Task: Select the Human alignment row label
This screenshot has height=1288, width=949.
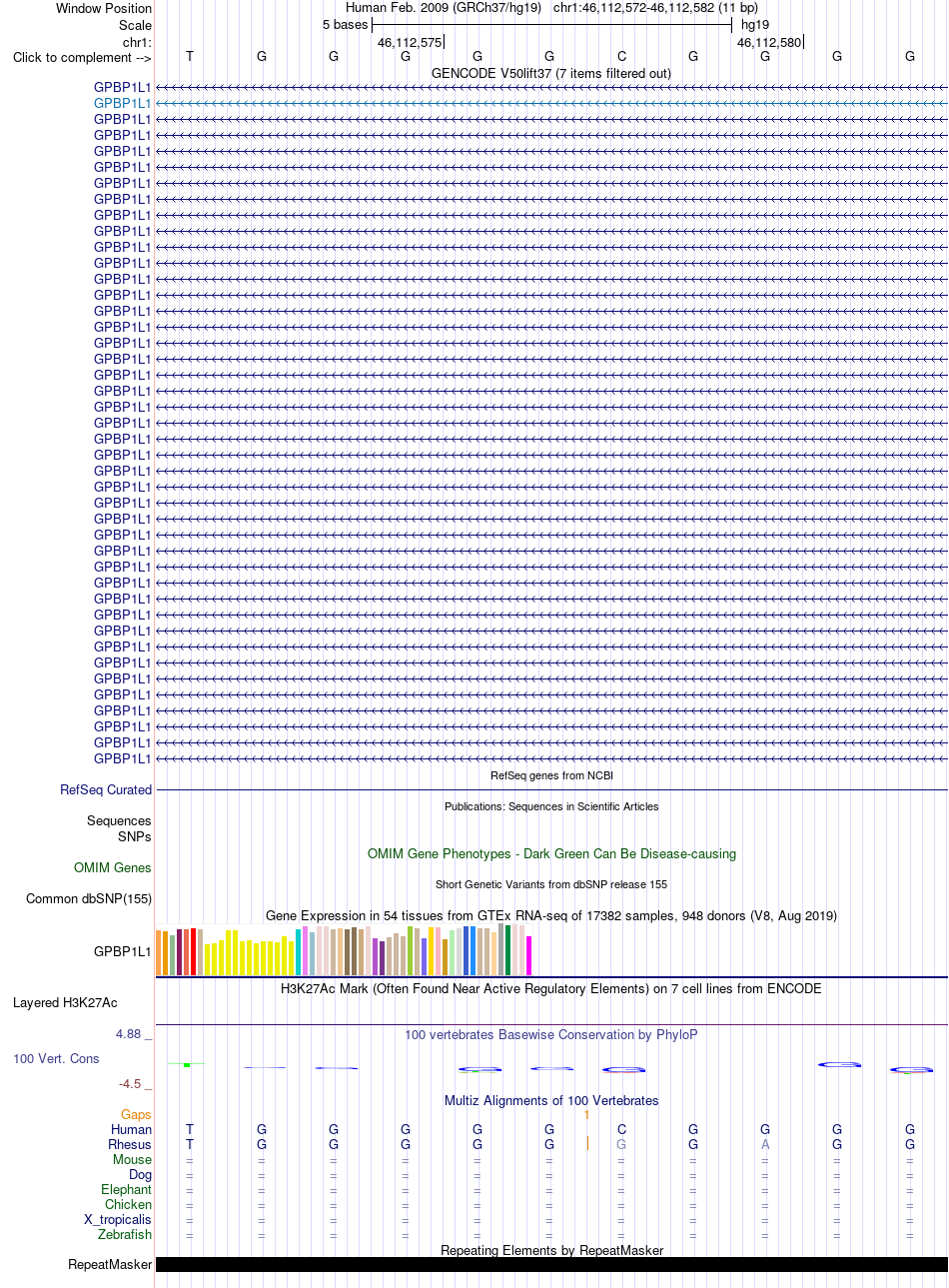Action: (132, 1129)
